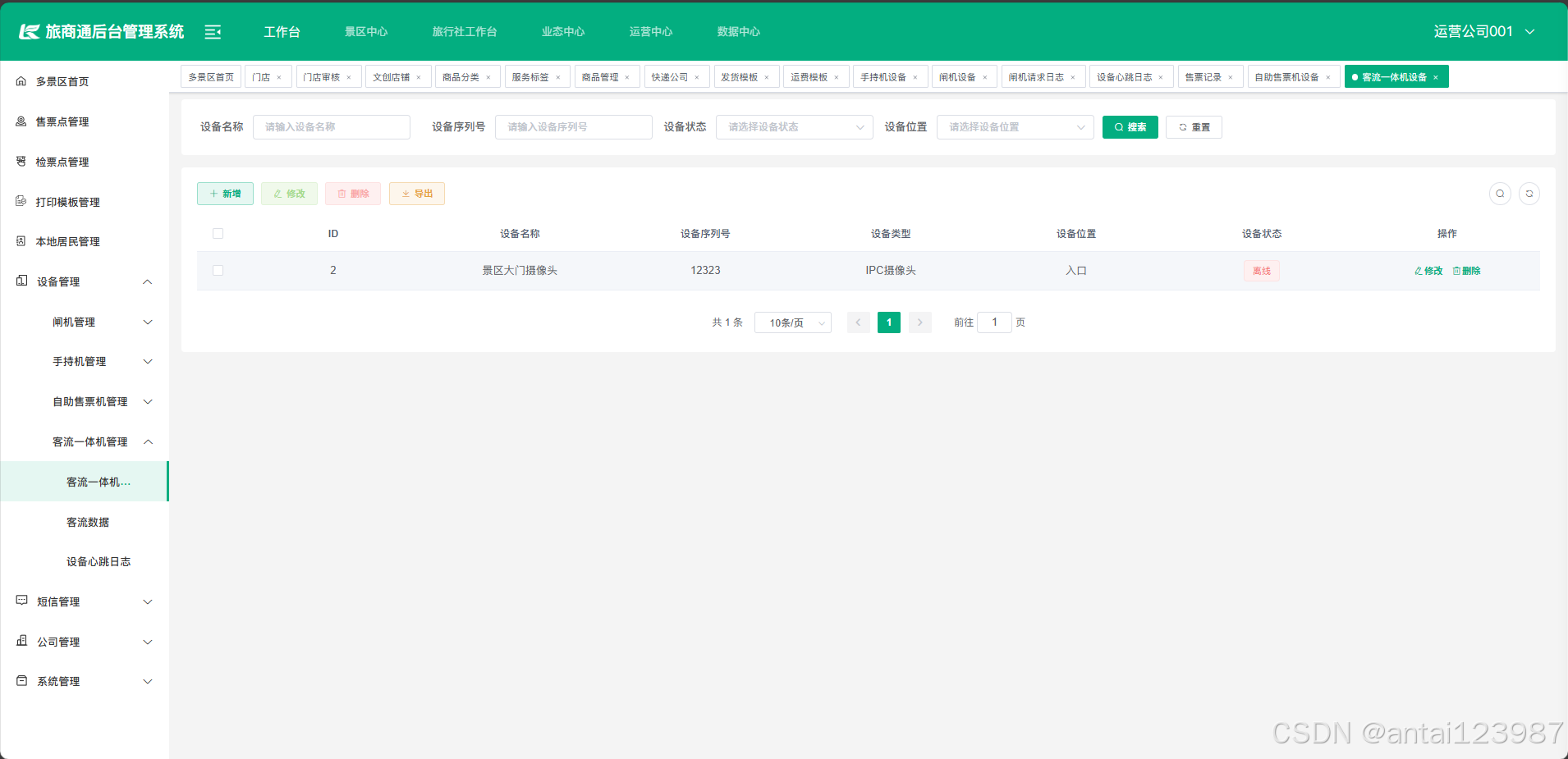
Task: Click the round refresh table icon
Action: point(1529,194)
